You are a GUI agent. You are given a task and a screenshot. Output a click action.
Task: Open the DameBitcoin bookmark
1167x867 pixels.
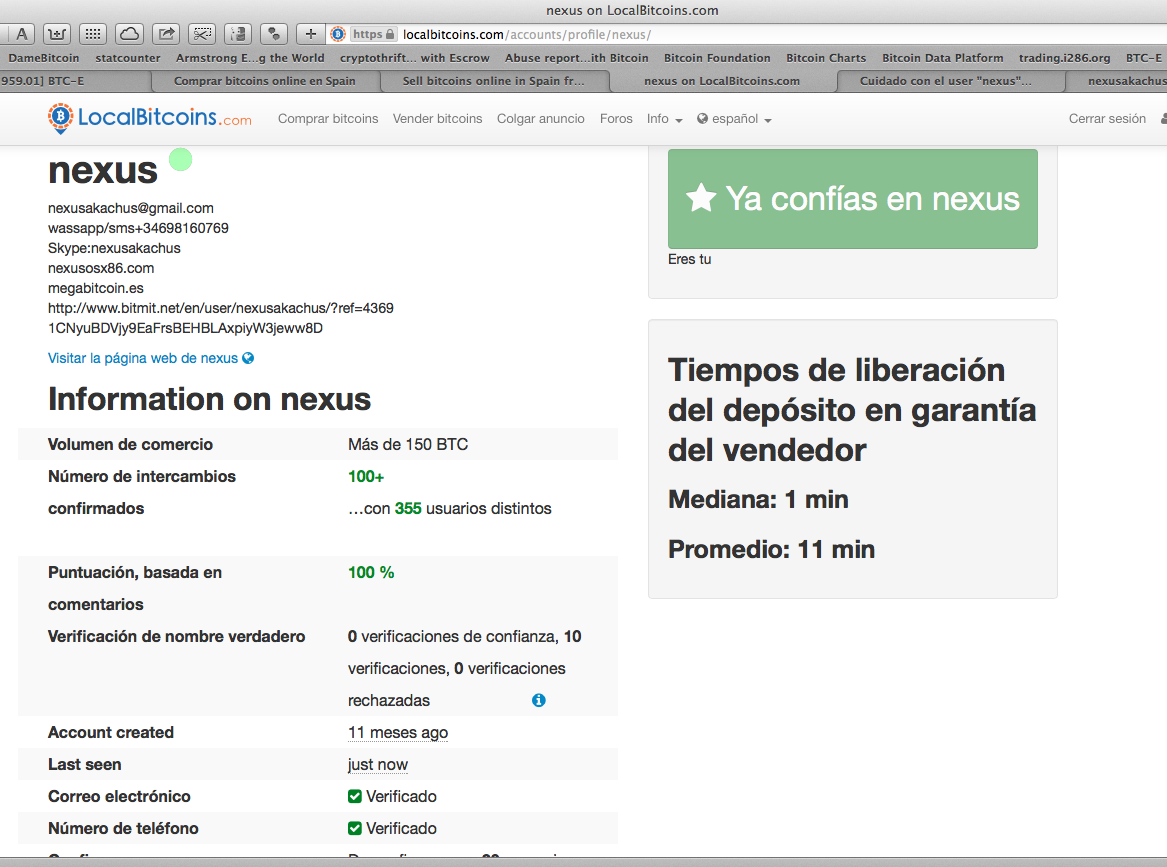pyautogui.click(x=44, y=58)
